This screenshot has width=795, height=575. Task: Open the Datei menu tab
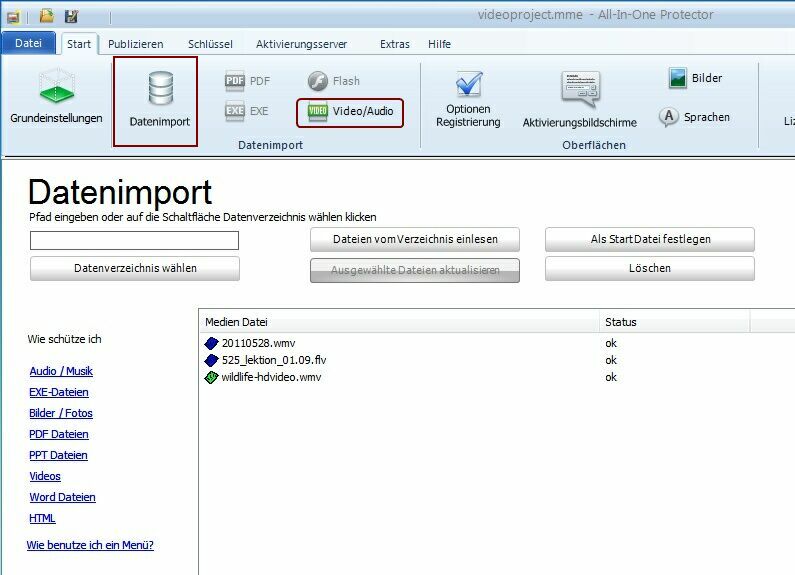(x=28, y=44)
